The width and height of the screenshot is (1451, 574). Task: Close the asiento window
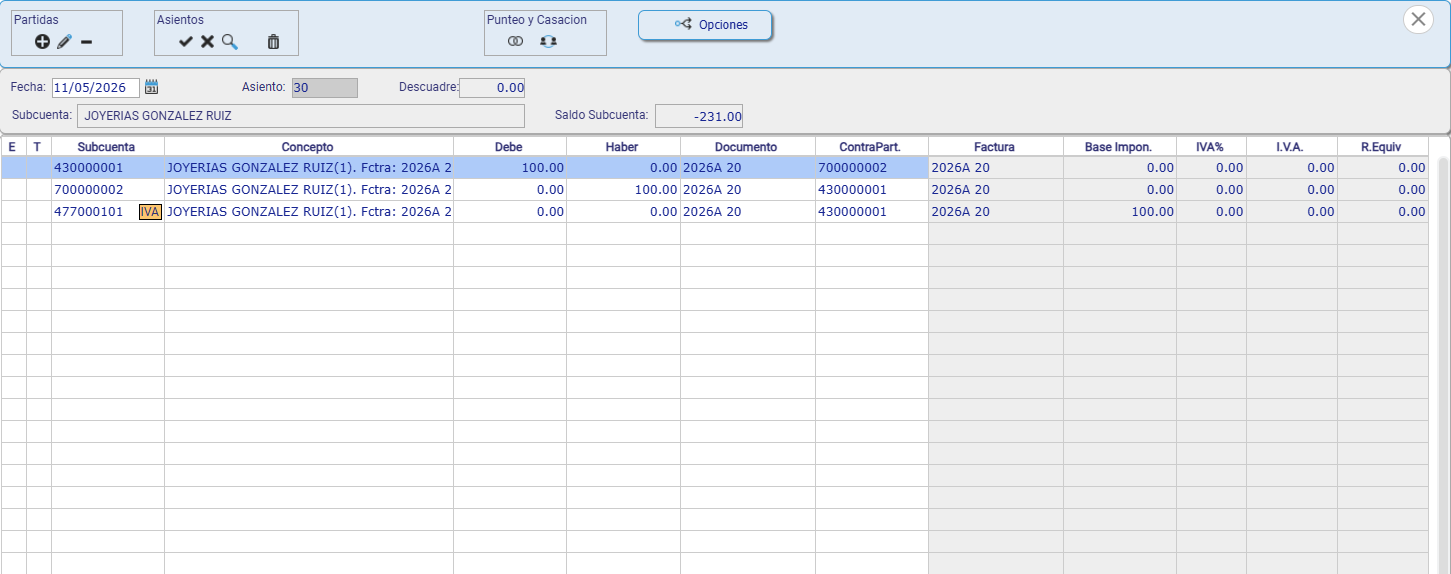click(1418, 20)
